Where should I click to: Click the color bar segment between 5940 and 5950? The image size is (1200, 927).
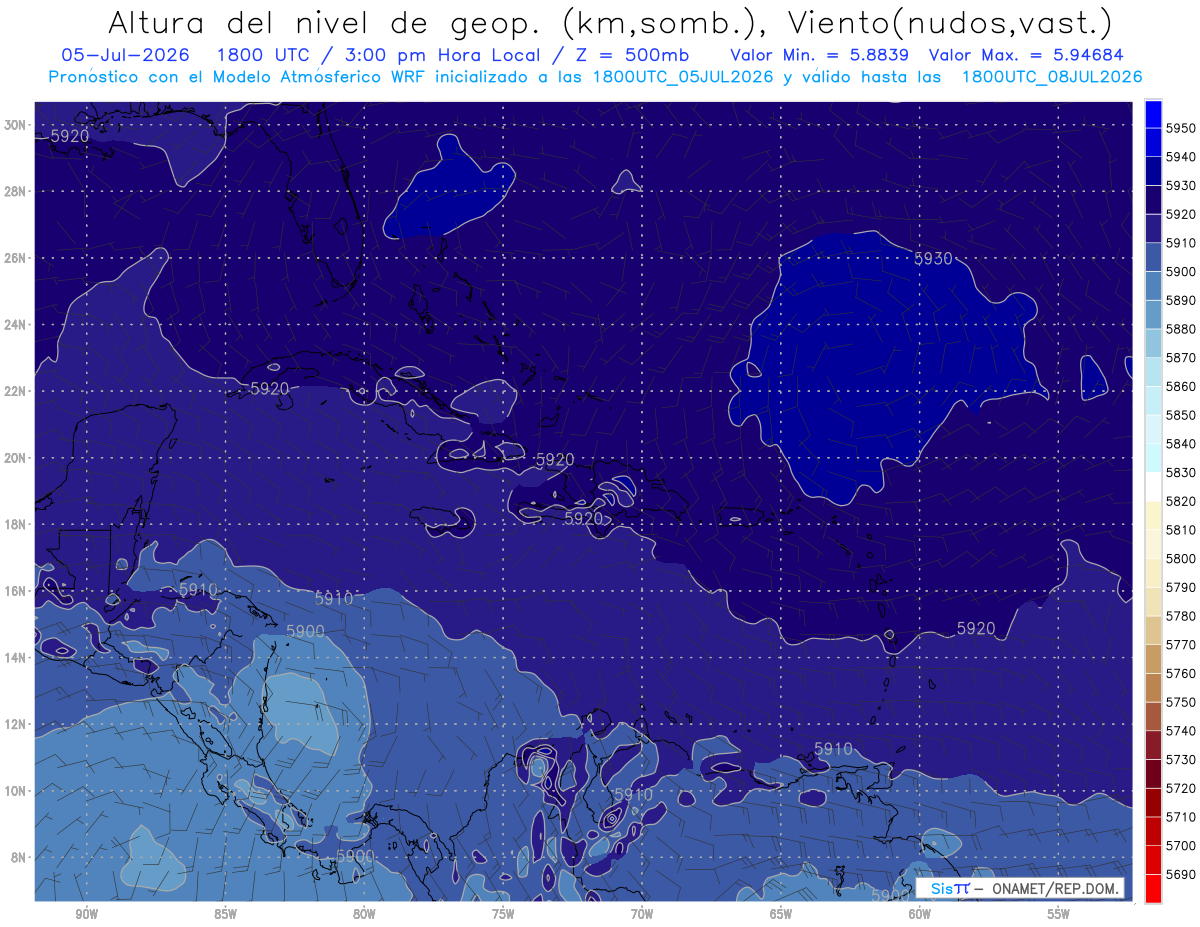[1153, 142]
